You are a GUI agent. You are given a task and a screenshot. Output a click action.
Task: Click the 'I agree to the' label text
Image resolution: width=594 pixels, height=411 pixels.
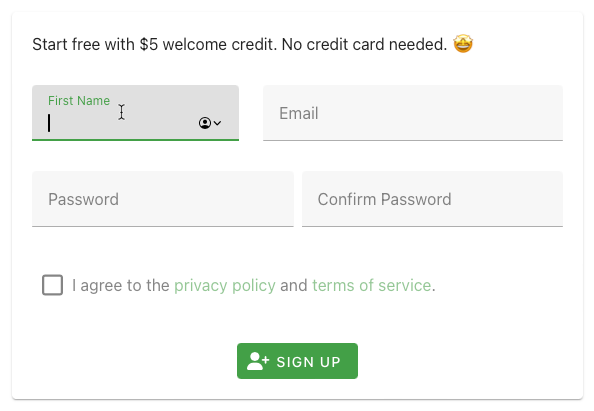[120, 285]
